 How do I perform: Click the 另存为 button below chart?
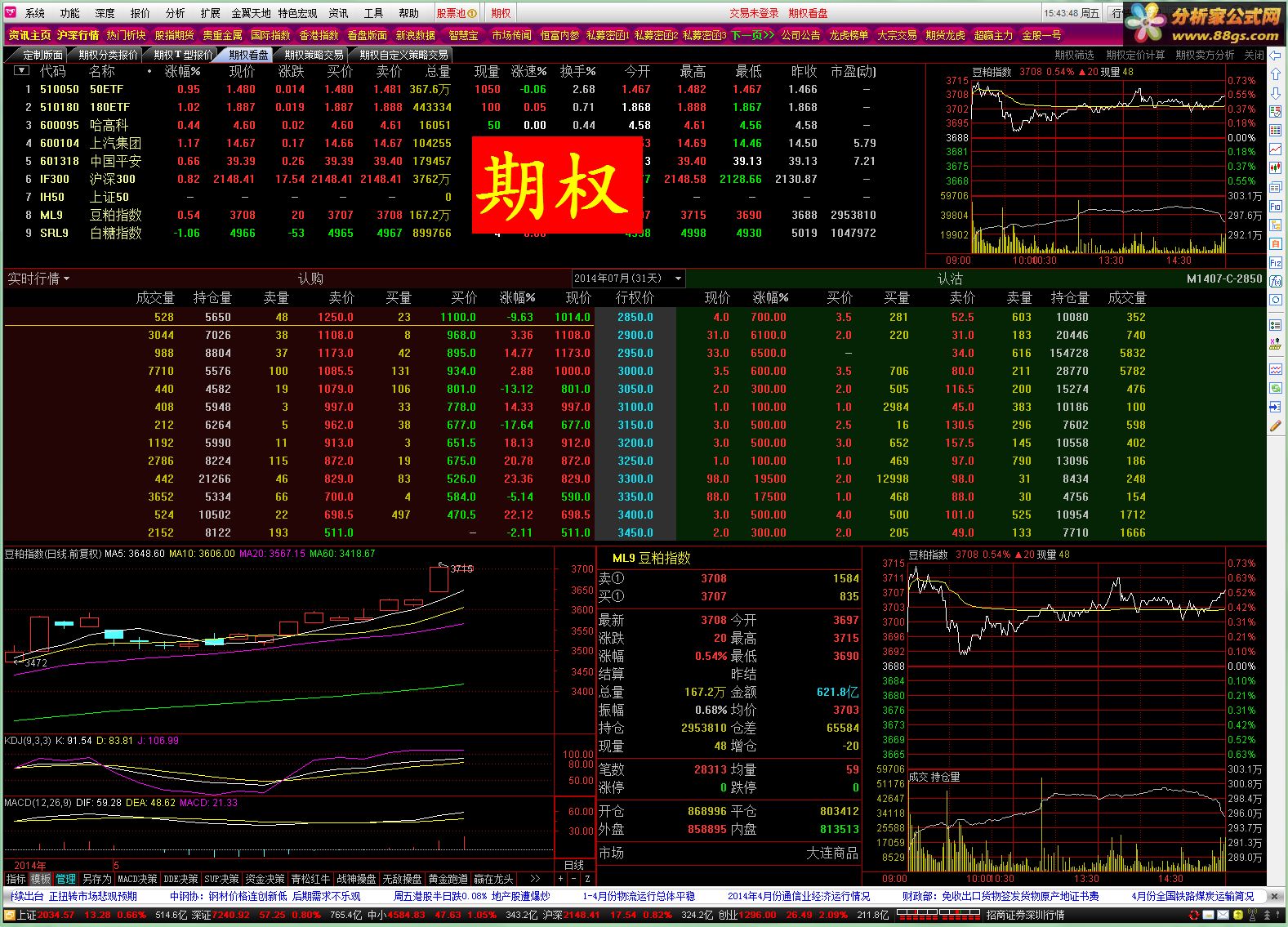[x=96, y=879]
